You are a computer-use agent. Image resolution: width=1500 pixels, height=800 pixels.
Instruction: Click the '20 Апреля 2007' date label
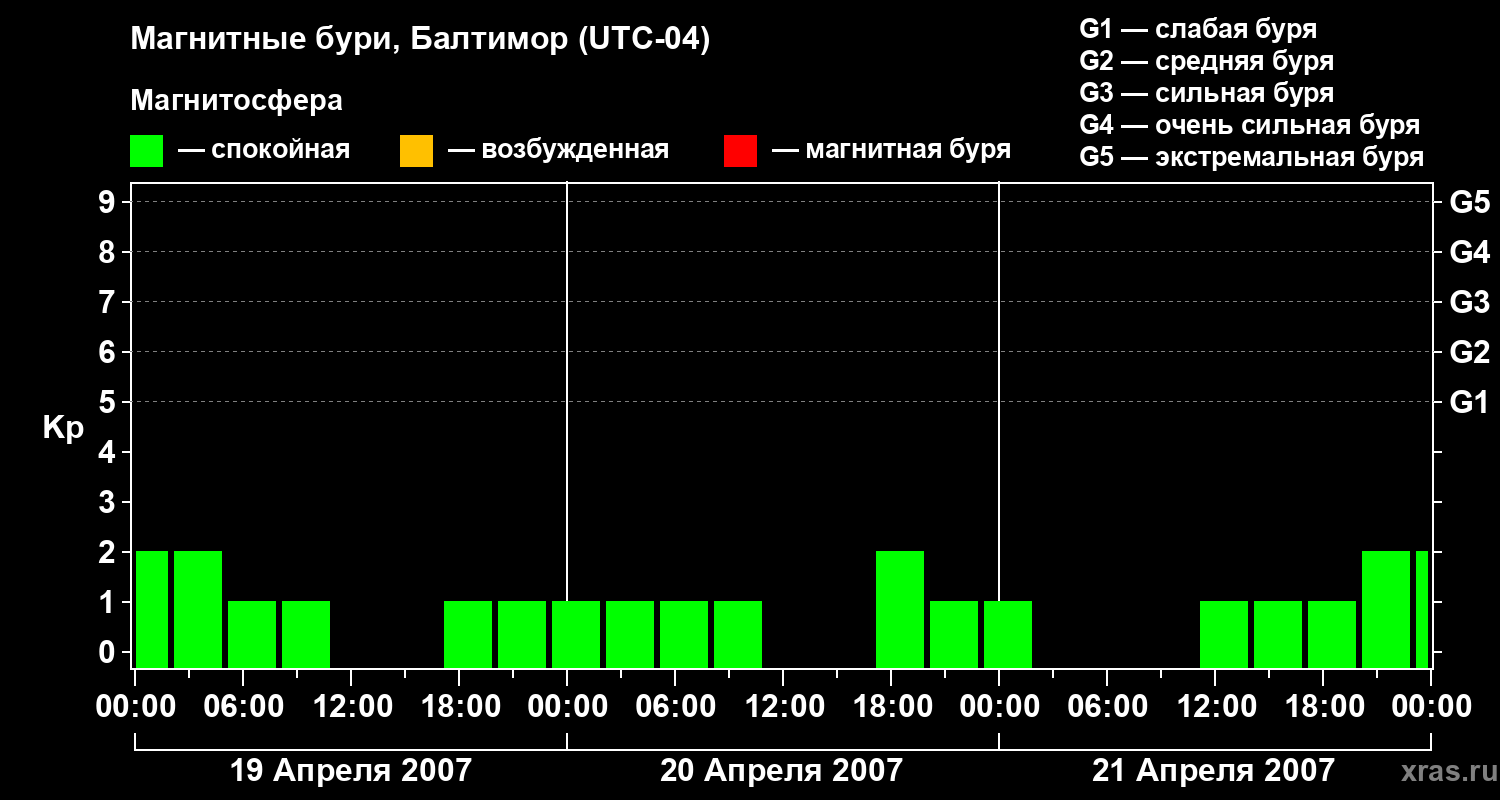coord(781,770)
